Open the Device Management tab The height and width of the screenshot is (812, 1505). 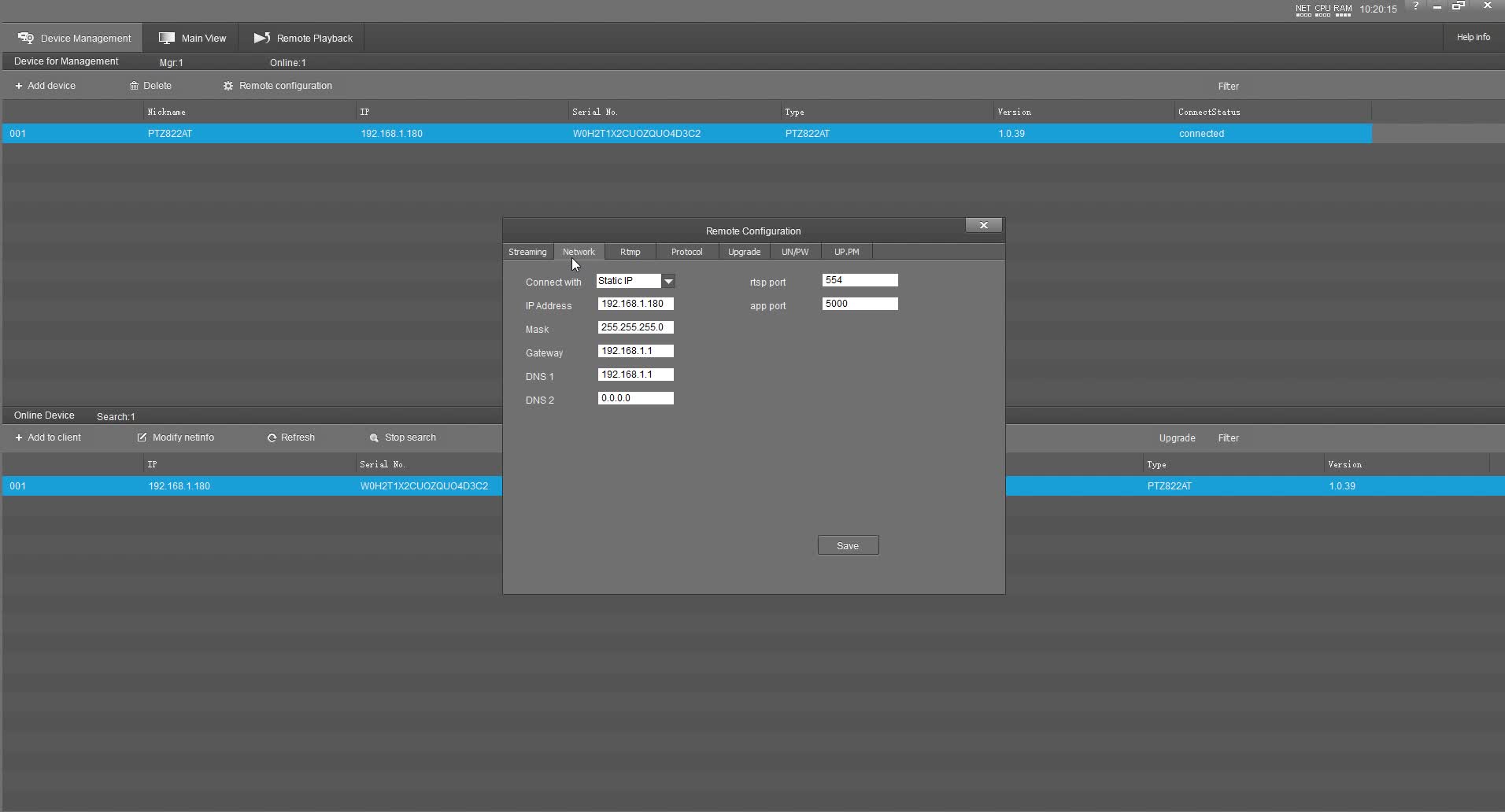(72, 38)
